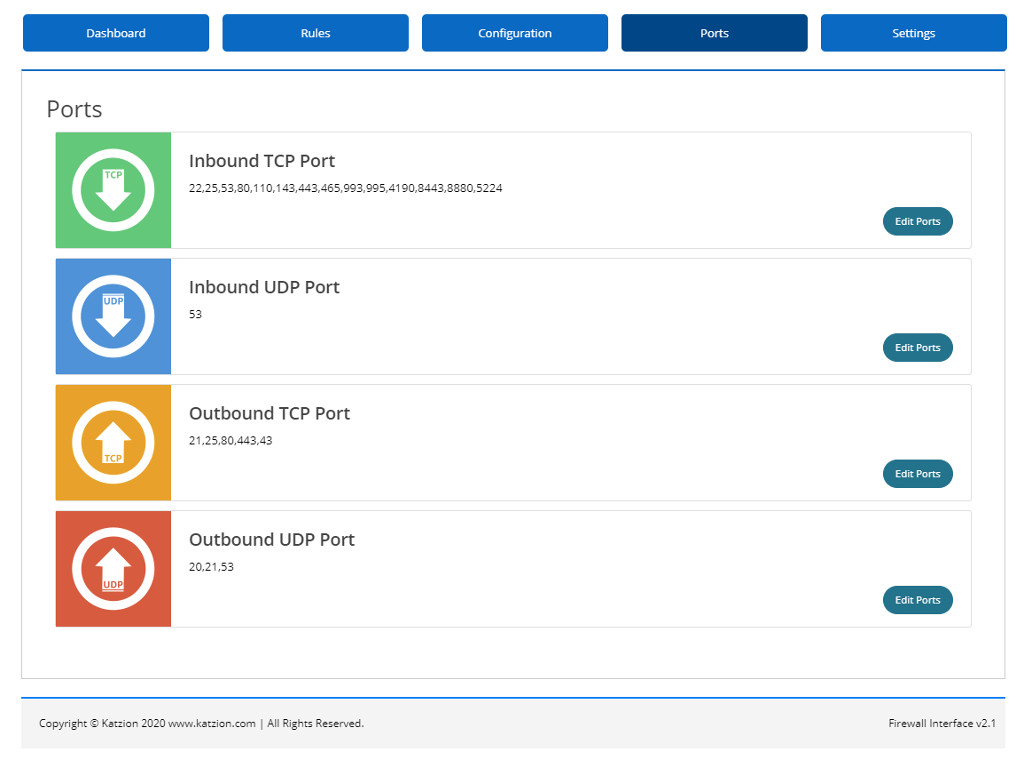This screenshot has width=1024, height=768.
Task: Edit Ports for Inbound UDP Port
Action: click(917, 347)
